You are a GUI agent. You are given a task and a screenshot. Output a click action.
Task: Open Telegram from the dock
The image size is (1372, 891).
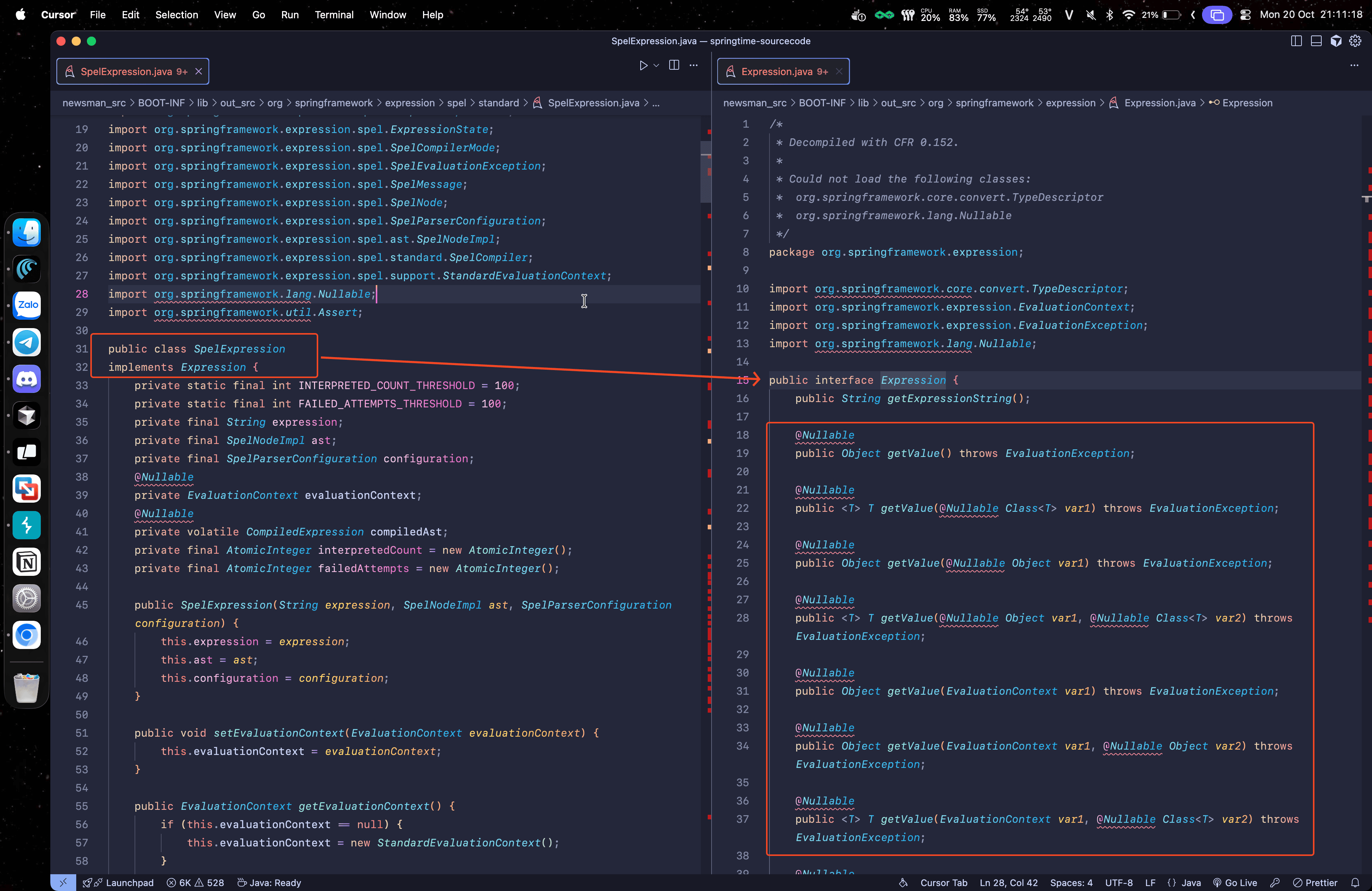[x=27, y=342]
